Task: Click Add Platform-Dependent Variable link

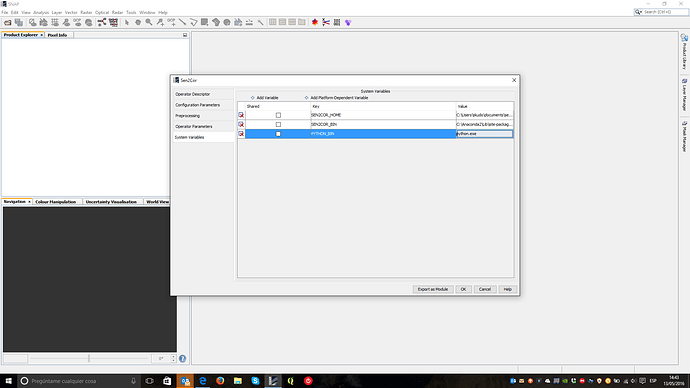Action: (x=336, y=98)
